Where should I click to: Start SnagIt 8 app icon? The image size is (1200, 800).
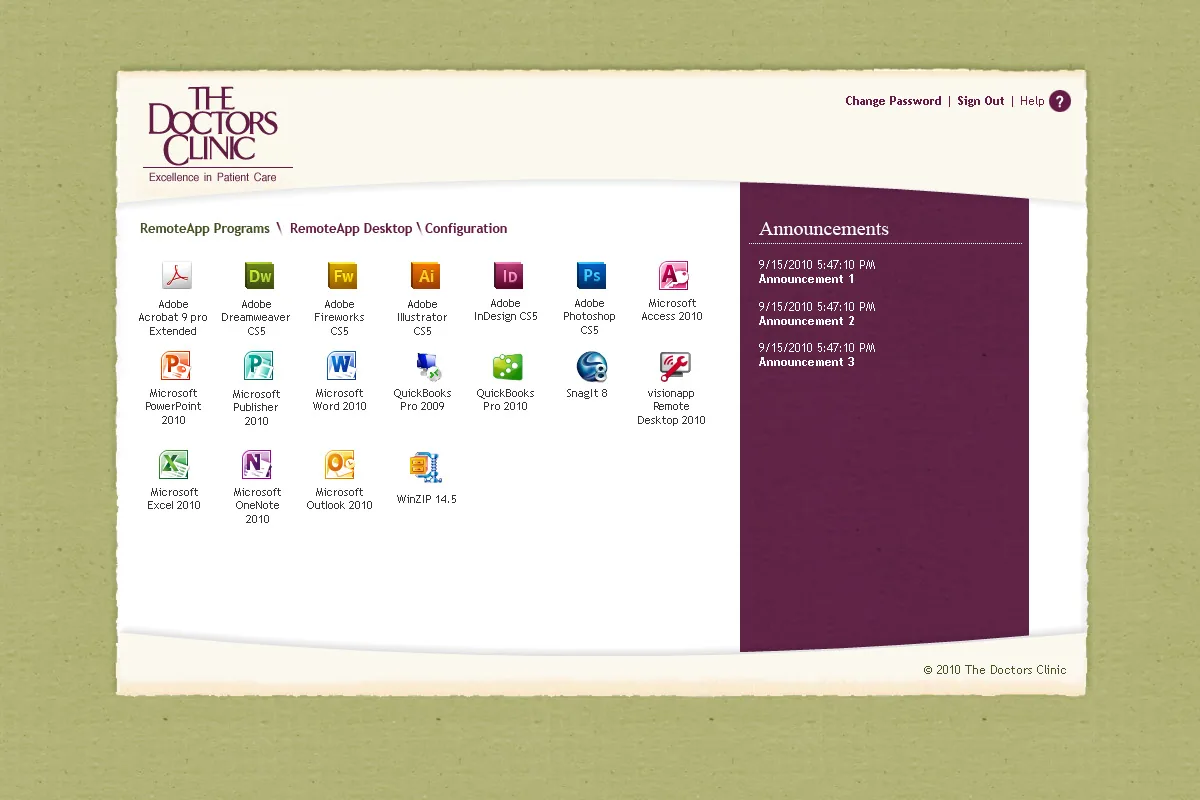tap(591, 366)
